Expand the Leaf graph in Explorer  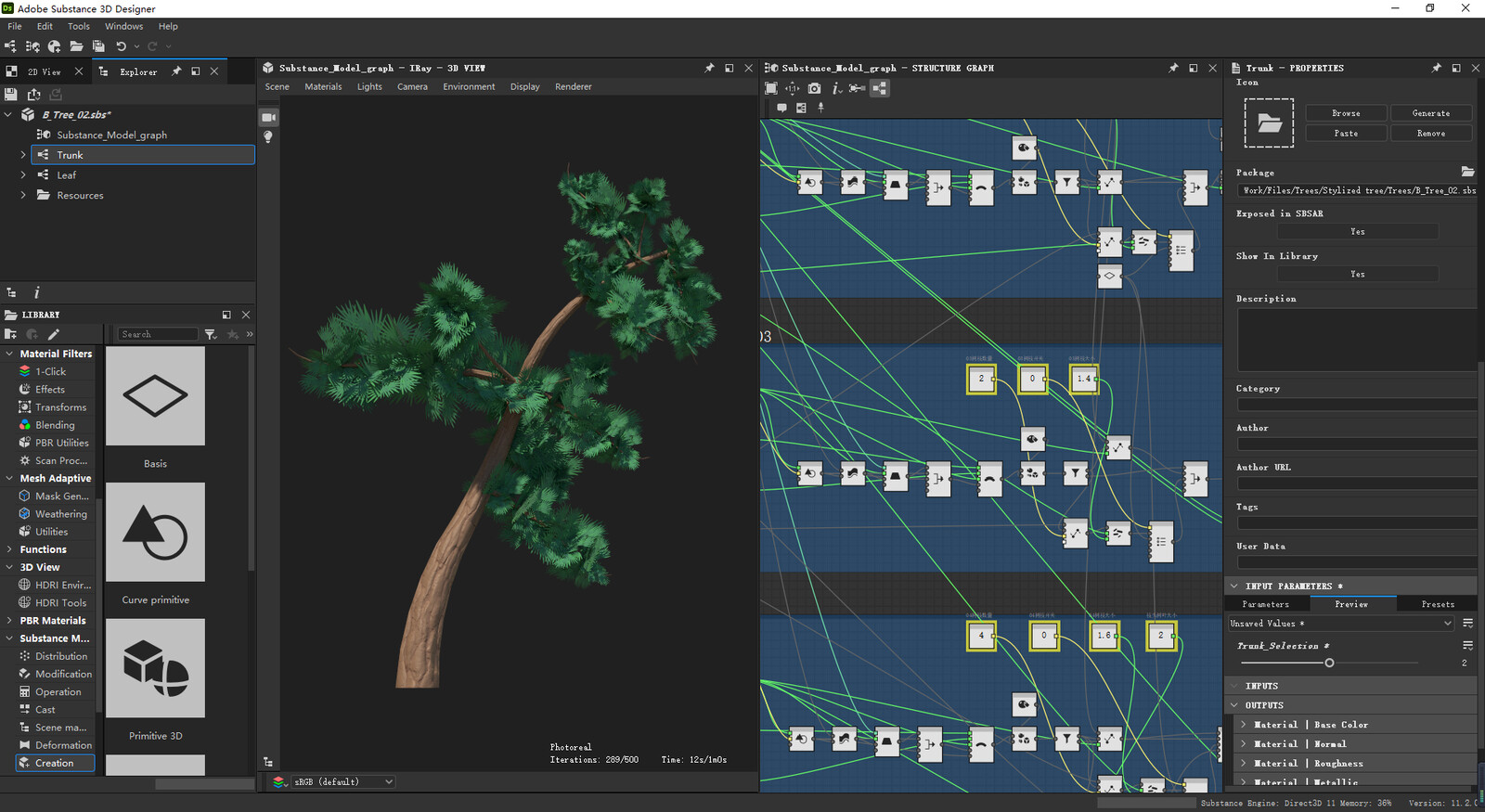point(23,174)
